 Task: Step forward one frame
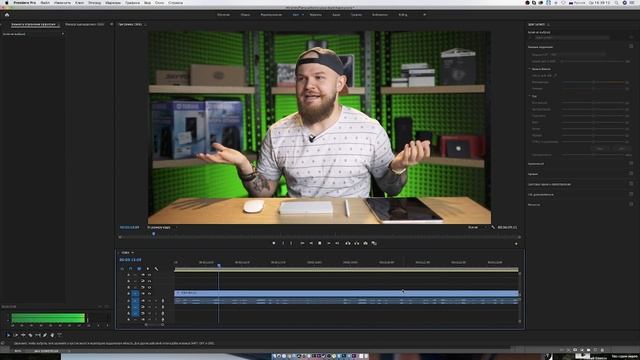pyautogui.click(x=329, y=243)
